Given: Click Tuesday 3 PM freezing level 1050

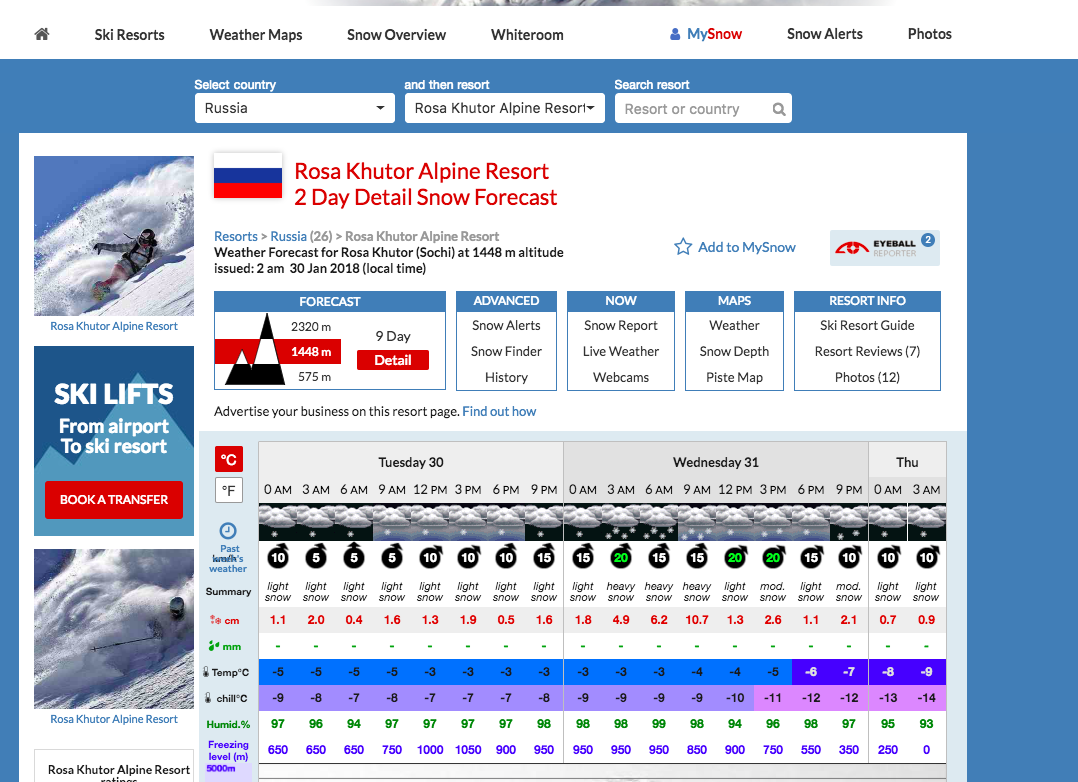Looking at the screenshot, I should point(468,750).
